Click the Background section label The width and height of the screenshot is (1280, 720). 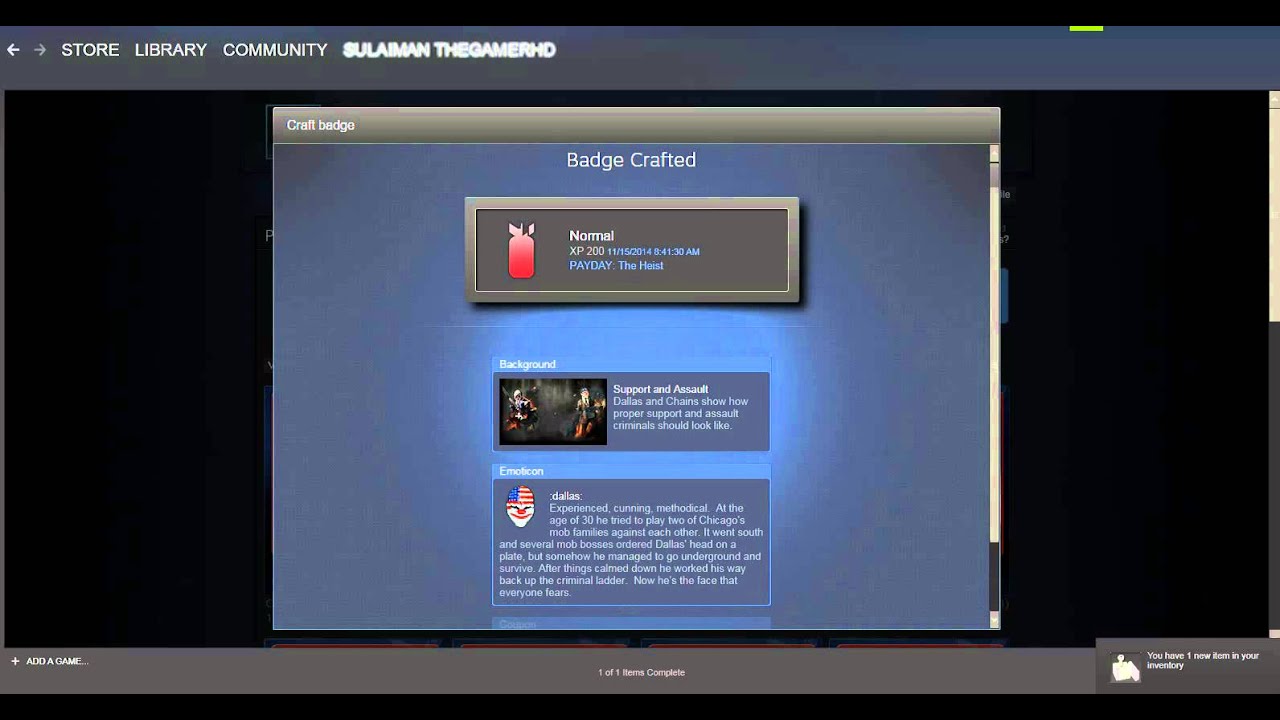527,364
